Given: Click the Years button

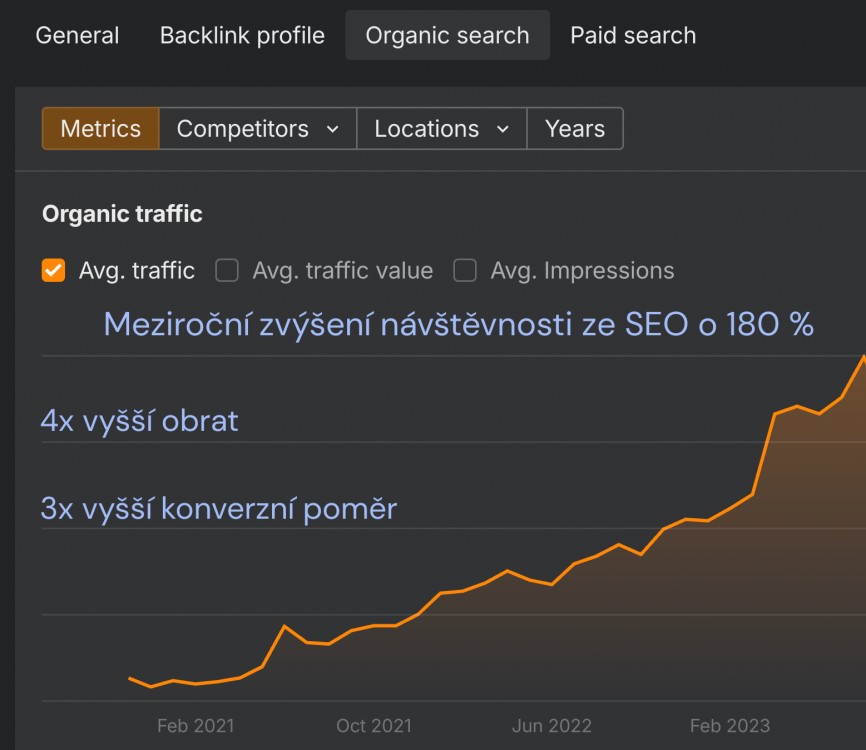Looking at the screenshot, I should (575, 128).
